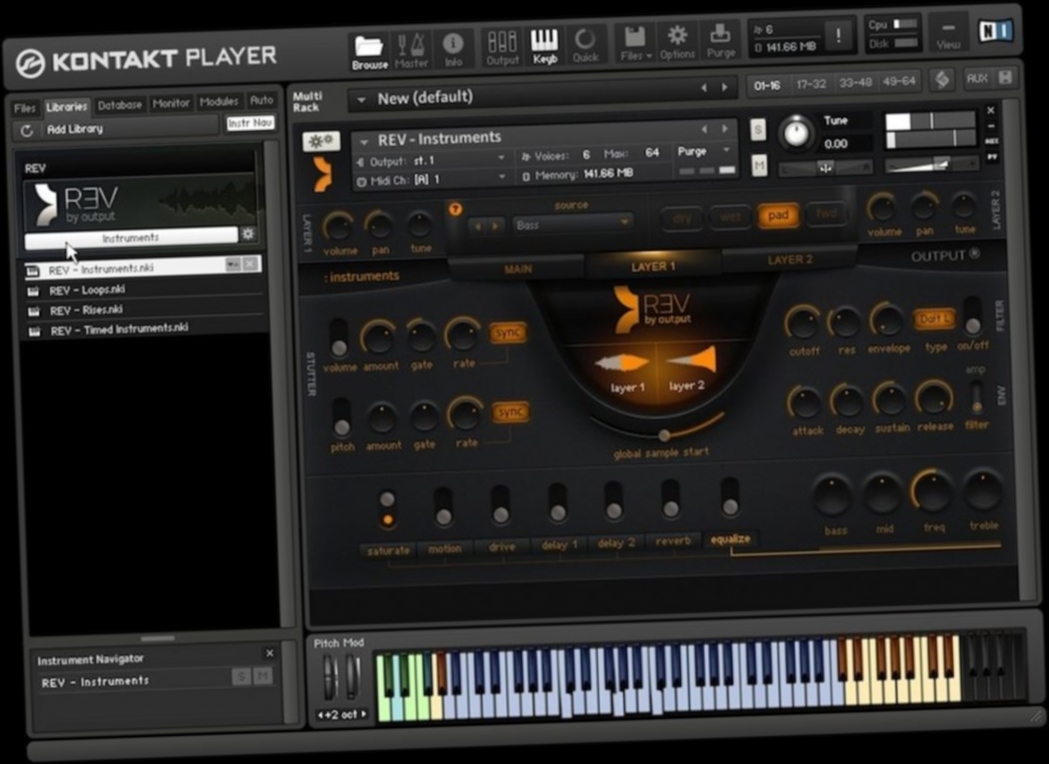Open the Options gear dialog
Screen dimensions: 1049x764
coord(677,42)
